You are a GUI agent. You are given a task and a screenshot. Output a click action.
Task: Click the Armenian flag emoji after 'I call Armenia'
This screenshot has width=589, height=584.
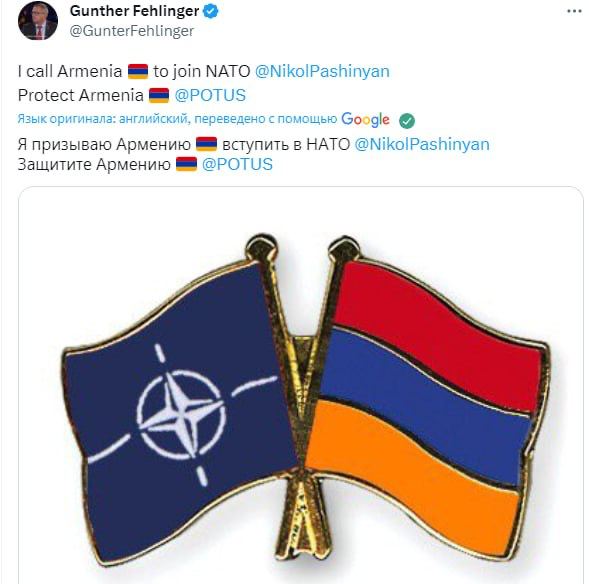click(138, 71)
